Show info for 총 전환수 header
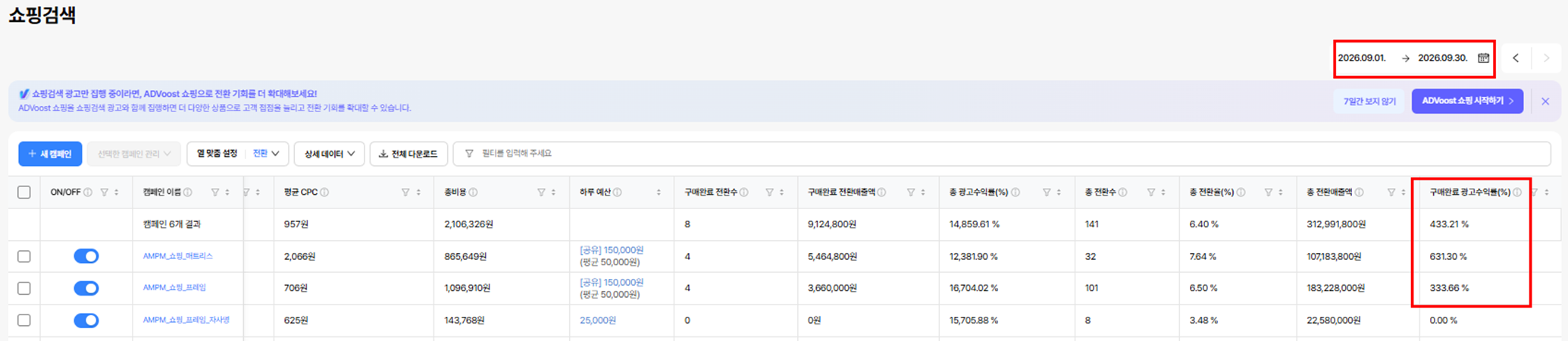Image resolution: width=1568 pixels, height=341 pixels. [1123, 192]
